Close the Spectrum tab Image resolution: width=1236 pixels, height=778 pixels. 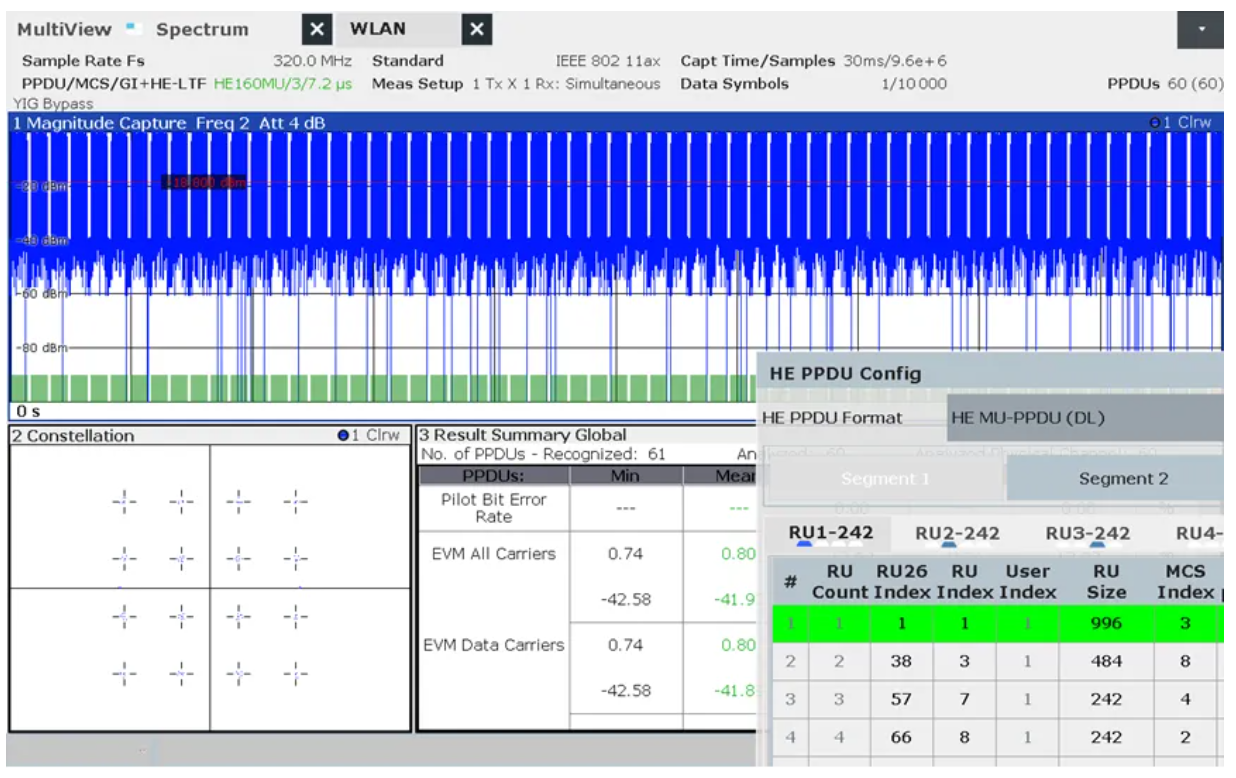pyautogui.click(x=317, y=30)
